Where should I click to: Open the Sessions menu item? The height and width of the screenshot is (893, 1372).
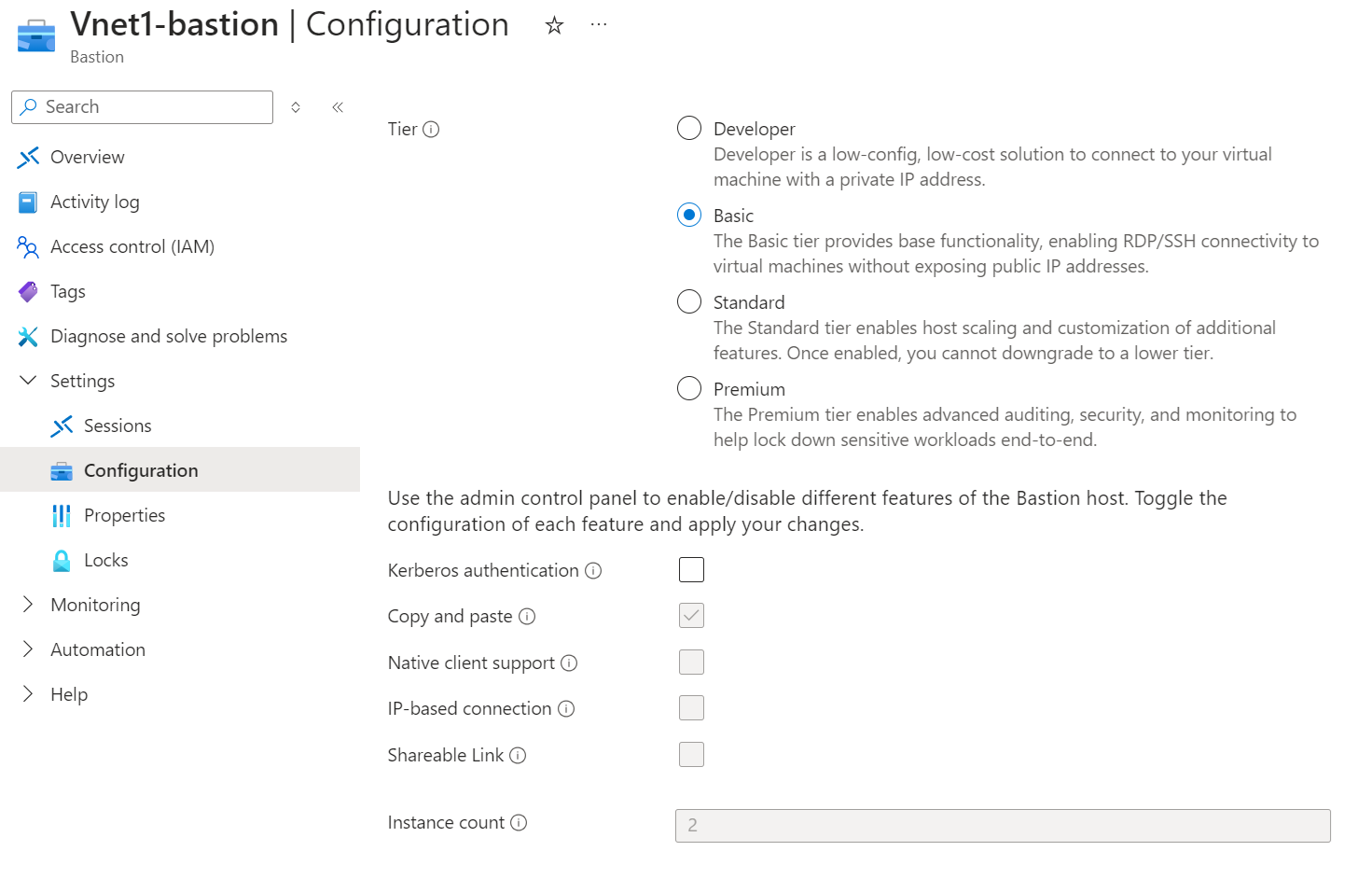coord(118,426)
